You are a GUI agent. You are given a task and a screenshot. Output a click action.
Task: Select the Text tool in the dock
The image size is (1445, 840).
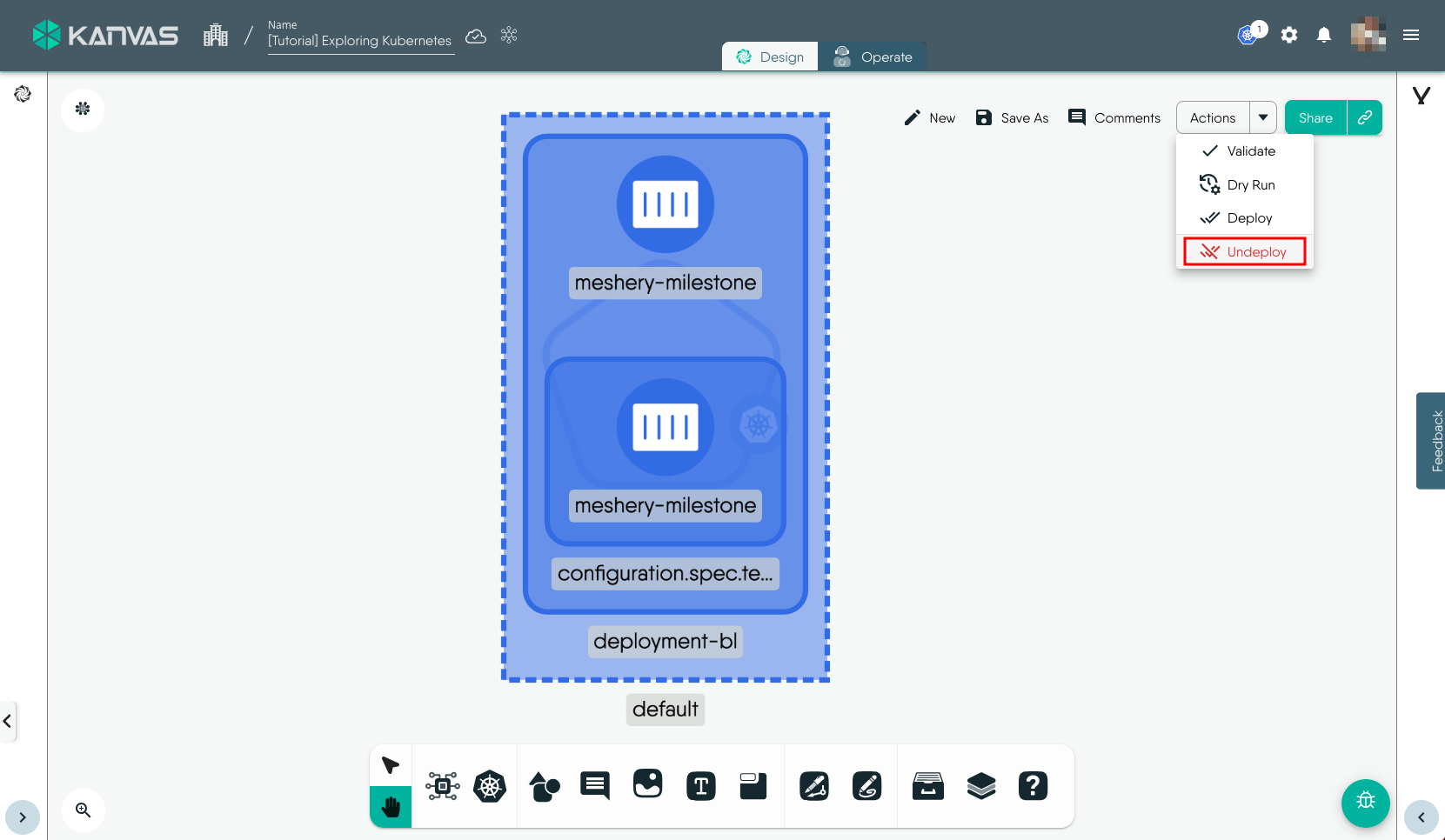[x=700, y=786]
